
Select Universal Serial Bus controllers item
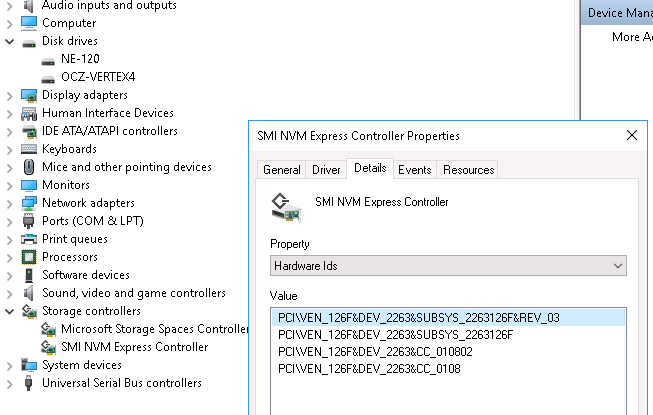[x=121, y=383]
